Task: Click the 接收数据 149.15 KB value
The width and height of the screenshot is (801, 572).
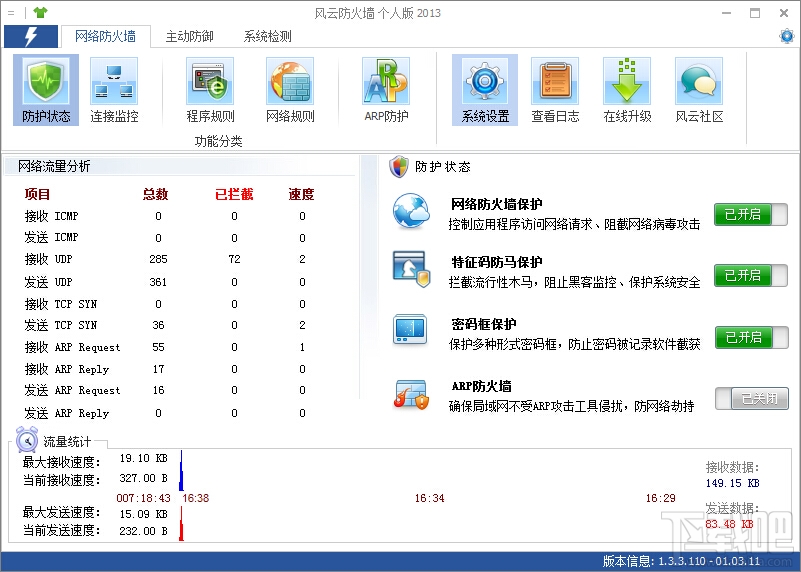Action: pyautogui.click(x=733, y=483)
